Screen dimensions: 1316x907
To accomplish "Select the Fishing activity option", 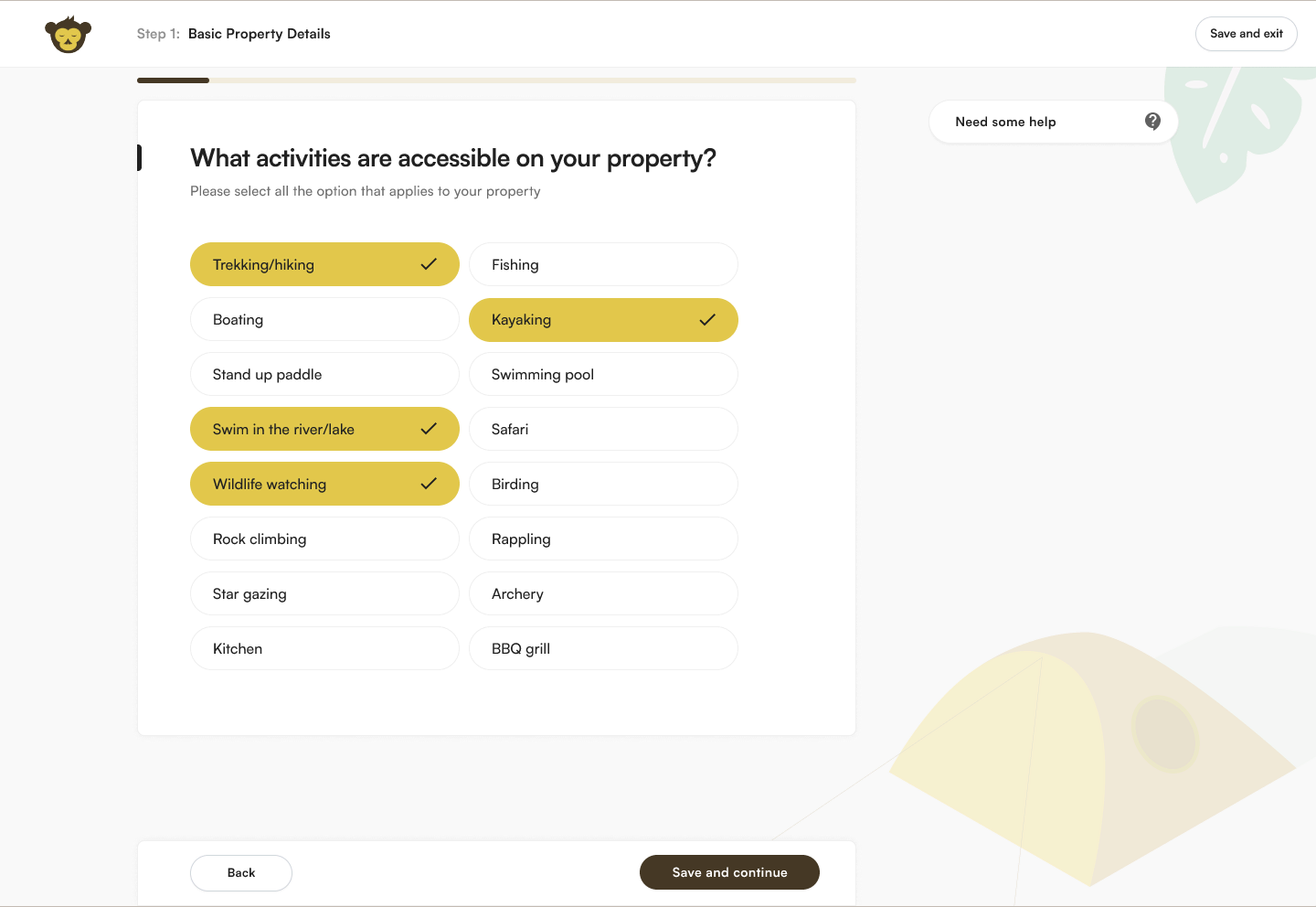I will coord(603,264).
